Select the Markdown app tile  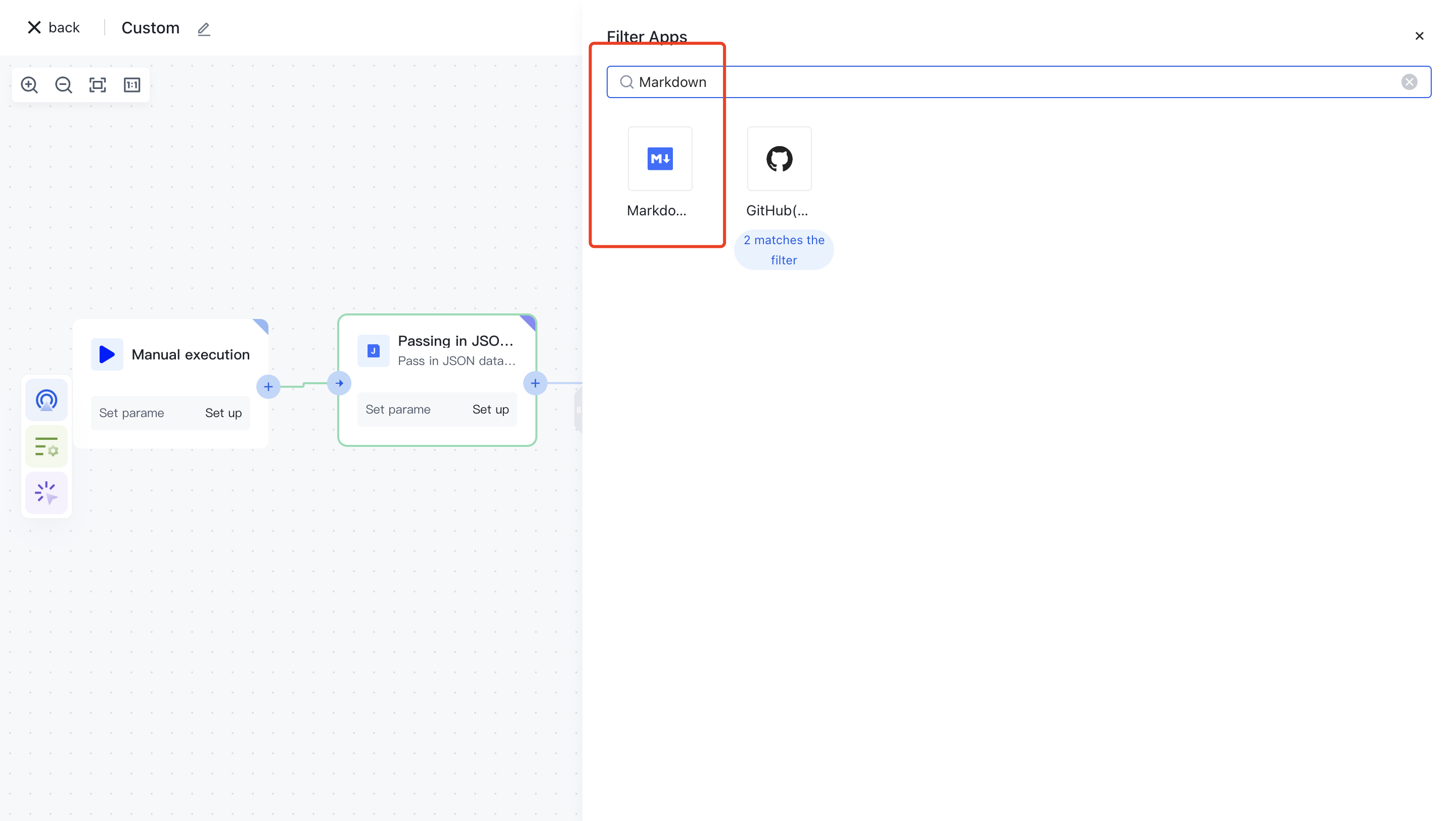660,159
